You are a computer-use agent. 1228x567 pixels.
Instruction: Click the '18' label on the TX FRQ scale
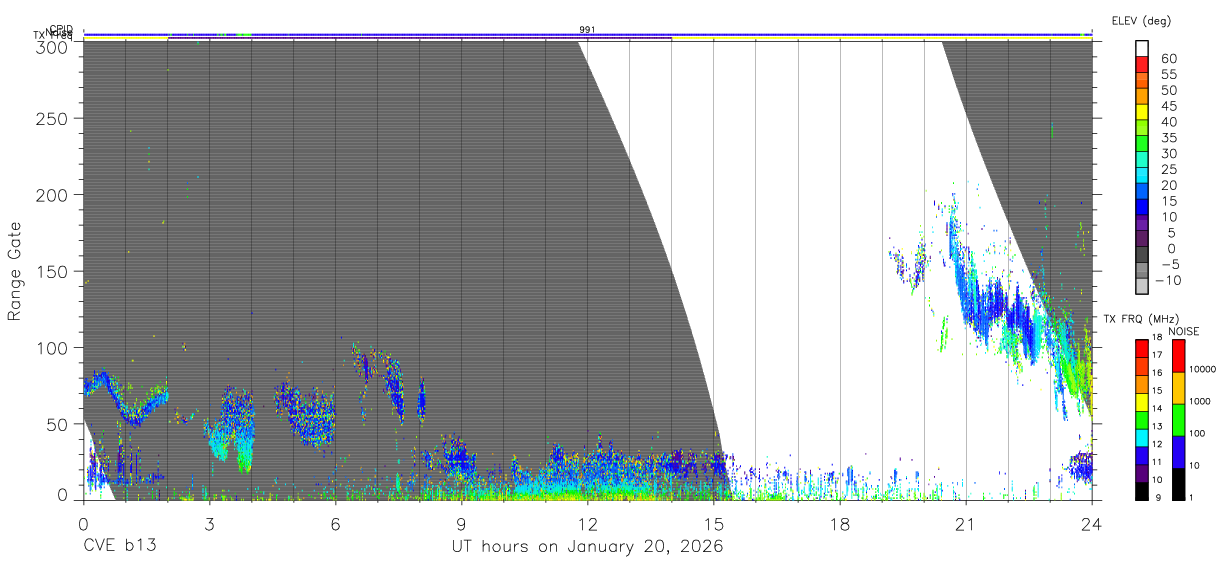tap(1156, 339)
